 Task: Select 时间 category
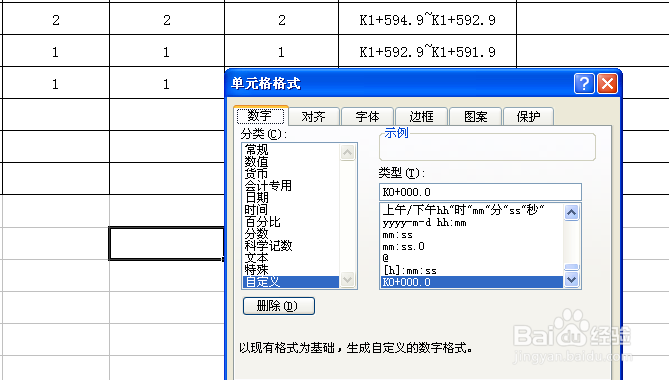[291, 209]
